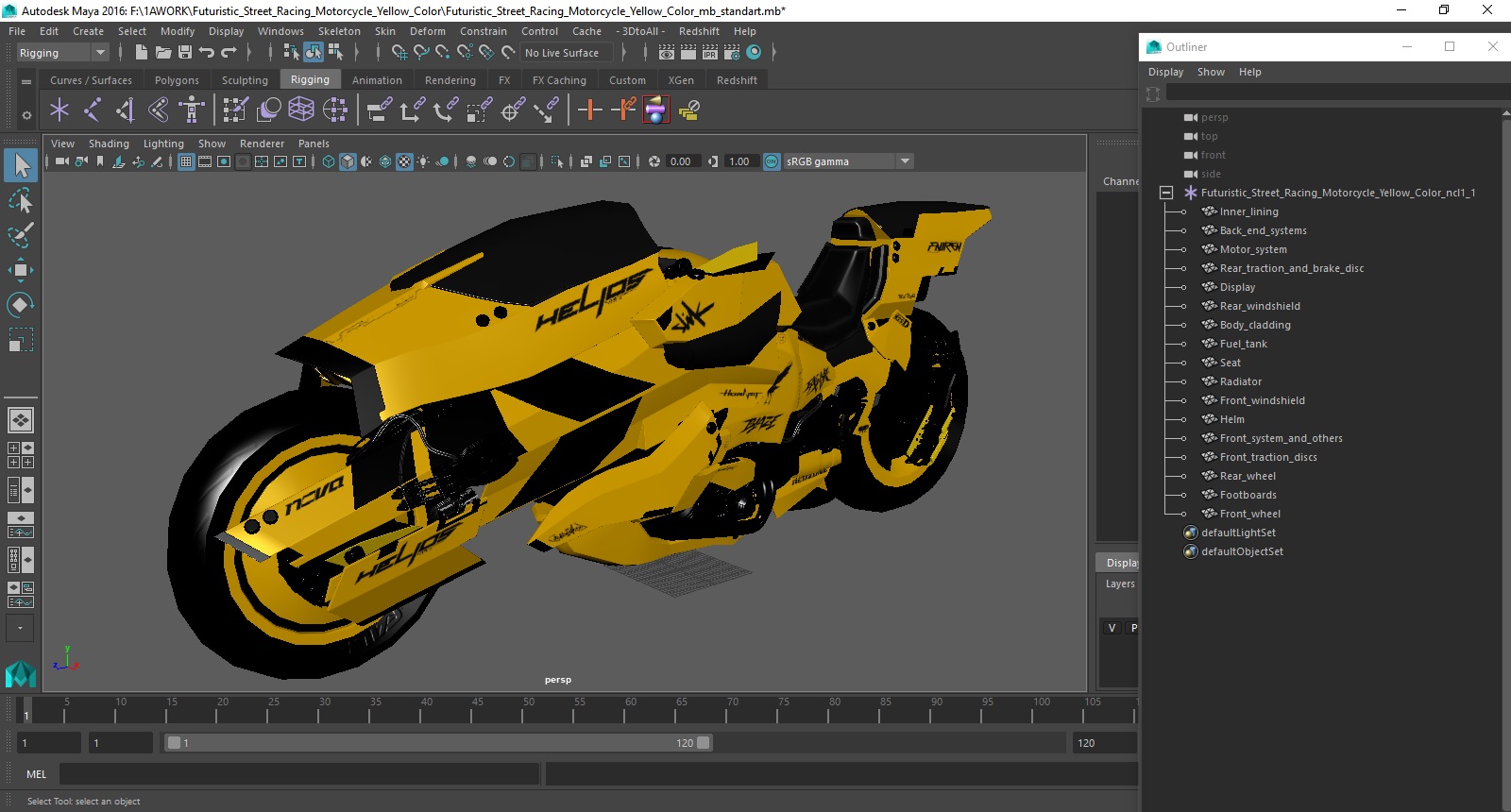Open the Rigging menu set dropdown

click(62, 53)
